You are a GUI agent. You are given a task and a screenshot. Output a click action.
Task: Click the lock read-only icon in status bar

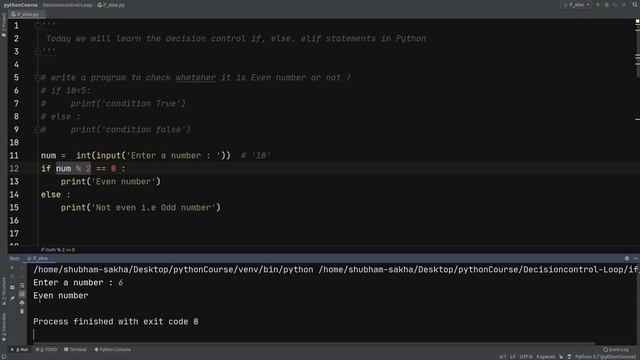pos(561,357)
